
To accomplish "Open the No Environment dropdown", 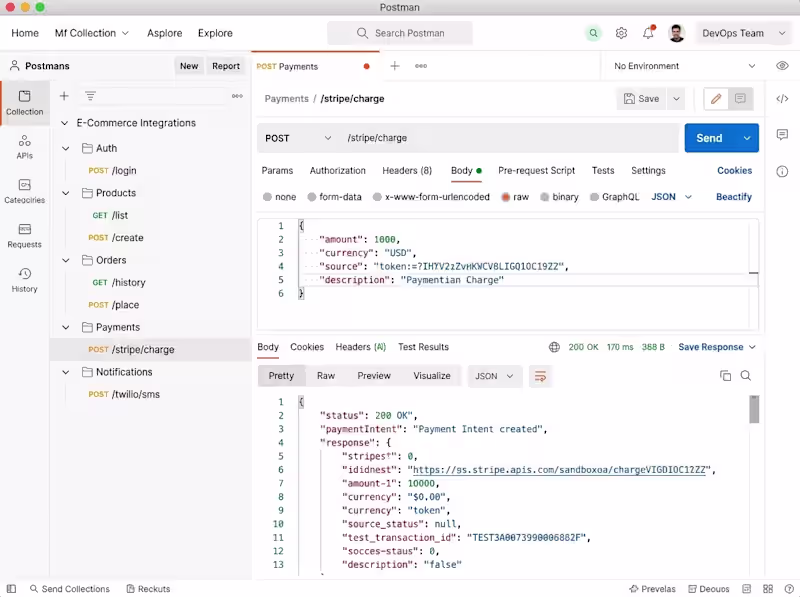I will (x=684, y=66).
